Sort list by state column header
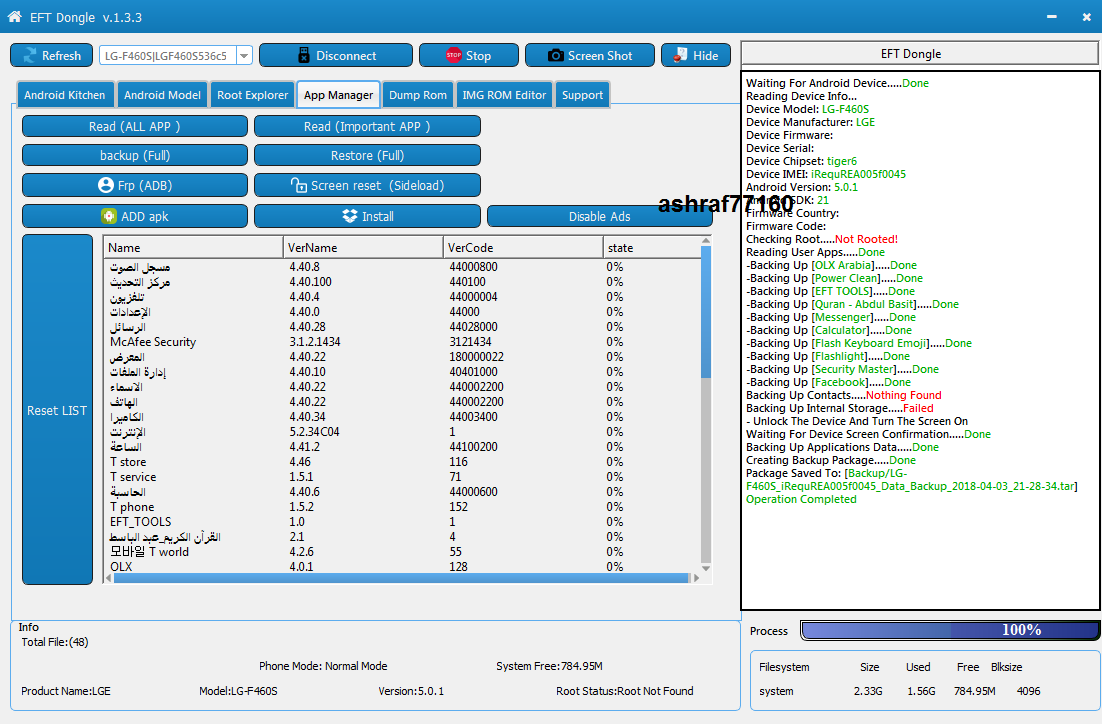This screenshot has height=724, width=1102. coord(652,247)
